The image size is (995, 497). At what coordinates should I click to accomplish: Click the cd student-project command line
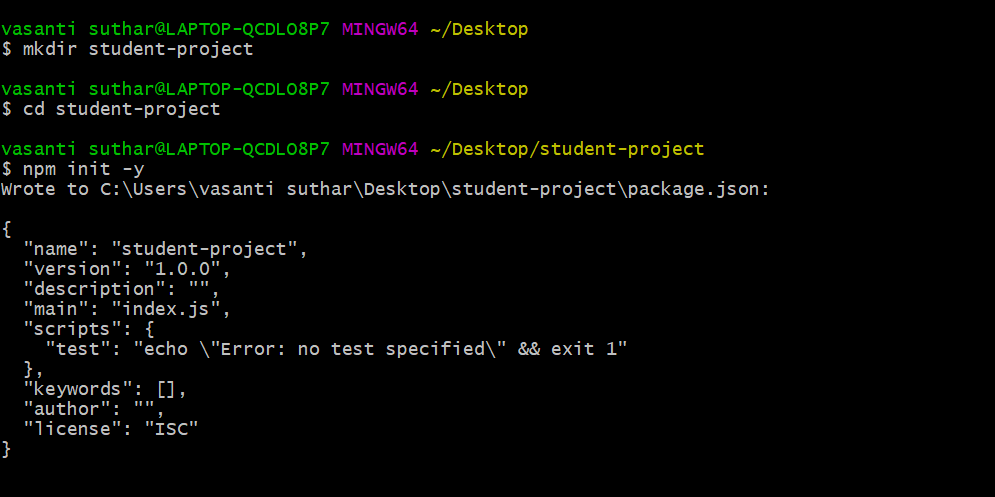click(x=121, y=109)
